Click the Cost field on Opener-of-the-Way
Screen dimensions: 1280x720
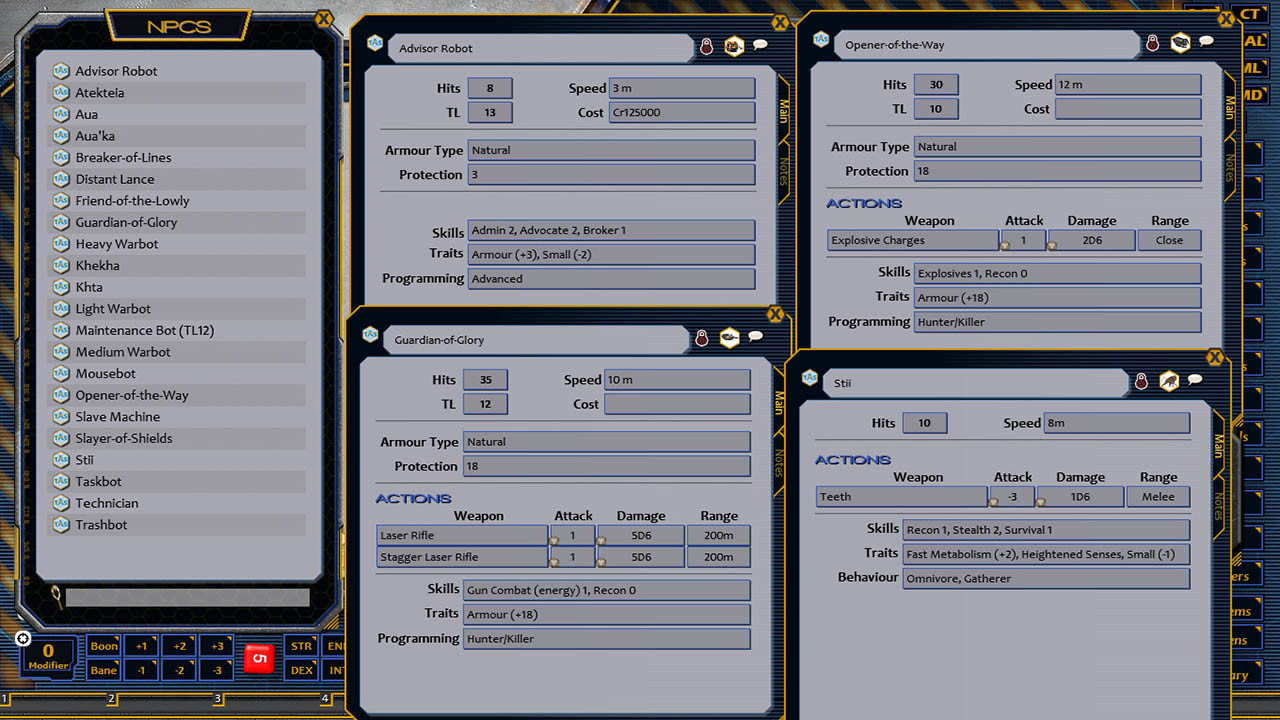(1128, 108)
